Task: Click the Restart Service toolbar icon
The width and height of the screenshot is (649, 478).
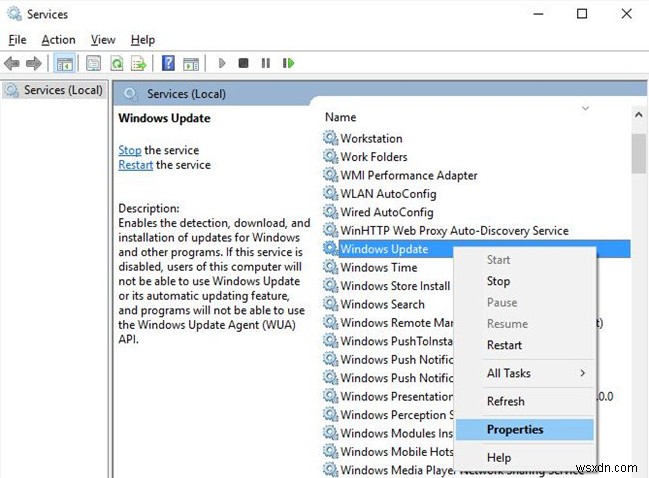Action: 288,63
